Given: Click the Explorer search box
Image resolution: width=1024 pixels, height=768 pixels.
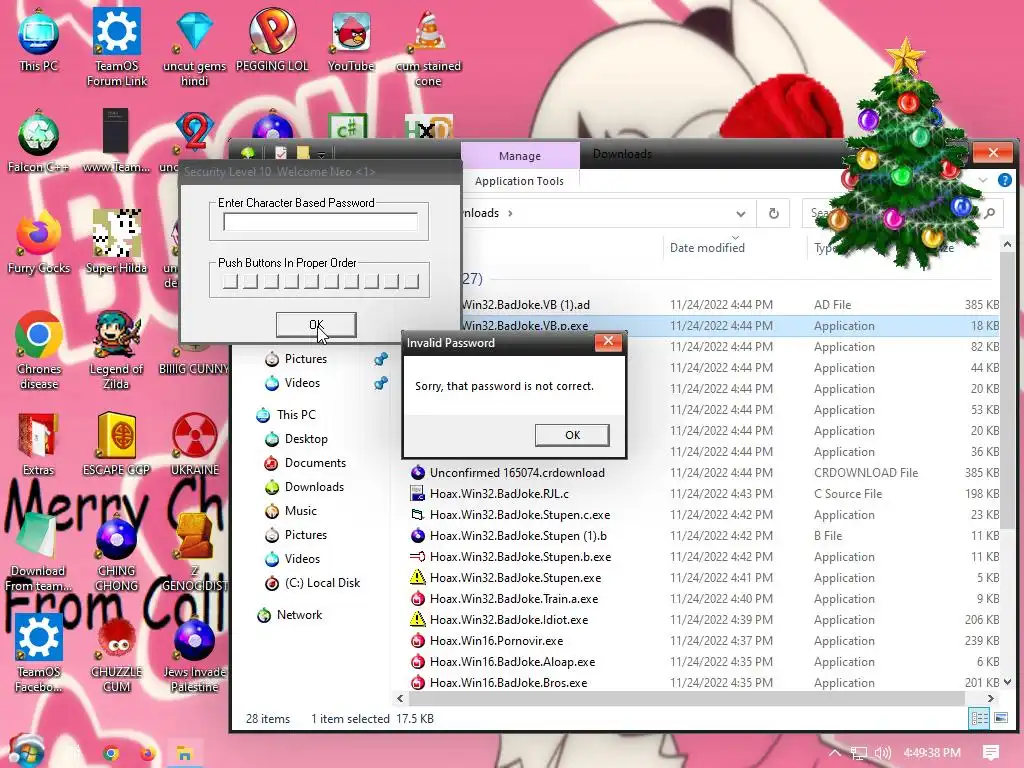Looking at the screenshot, I should coord(901,214).
